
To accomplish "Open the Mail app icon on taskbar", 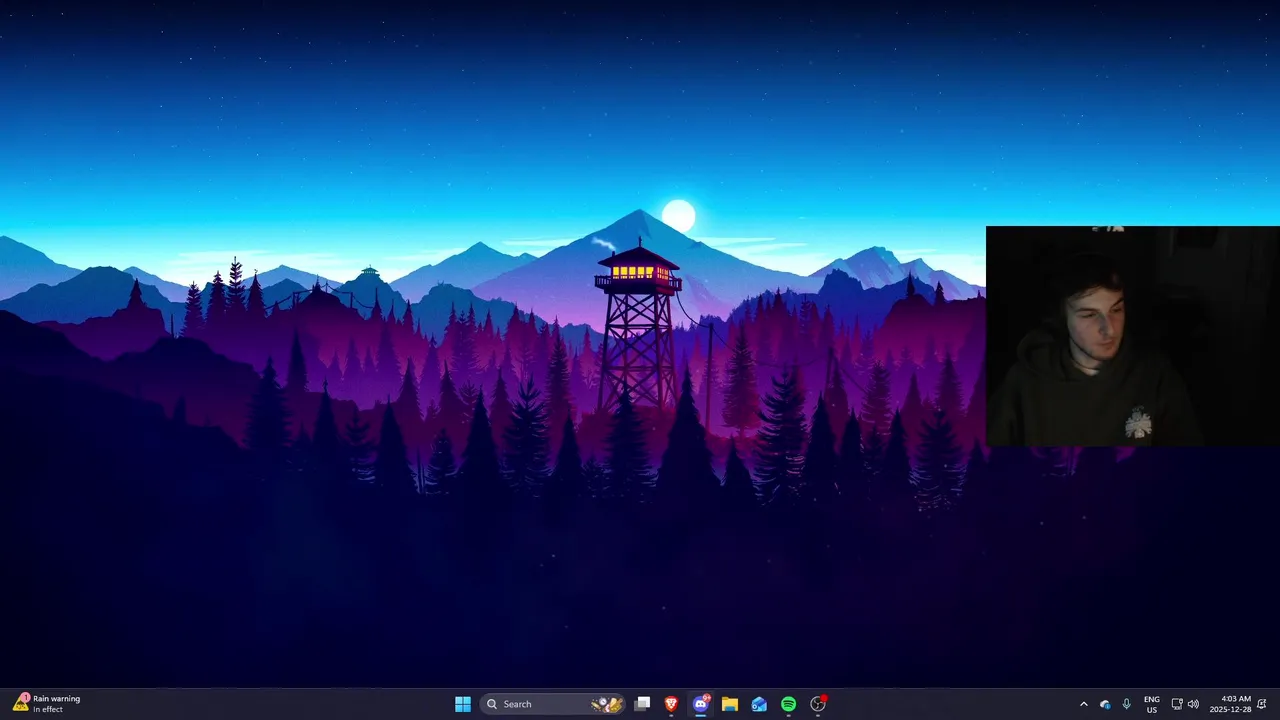I will click(759, 704).
